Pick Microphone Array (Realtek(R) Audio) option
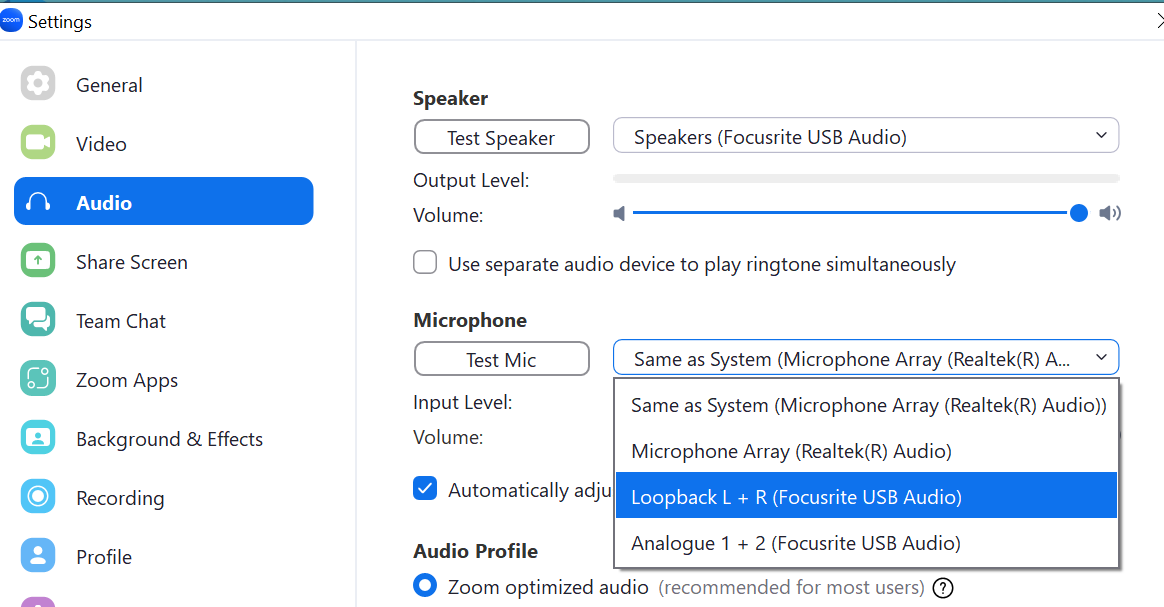Image resolution: width=1164 pixels, height=607 pixels. coord(866,450)
